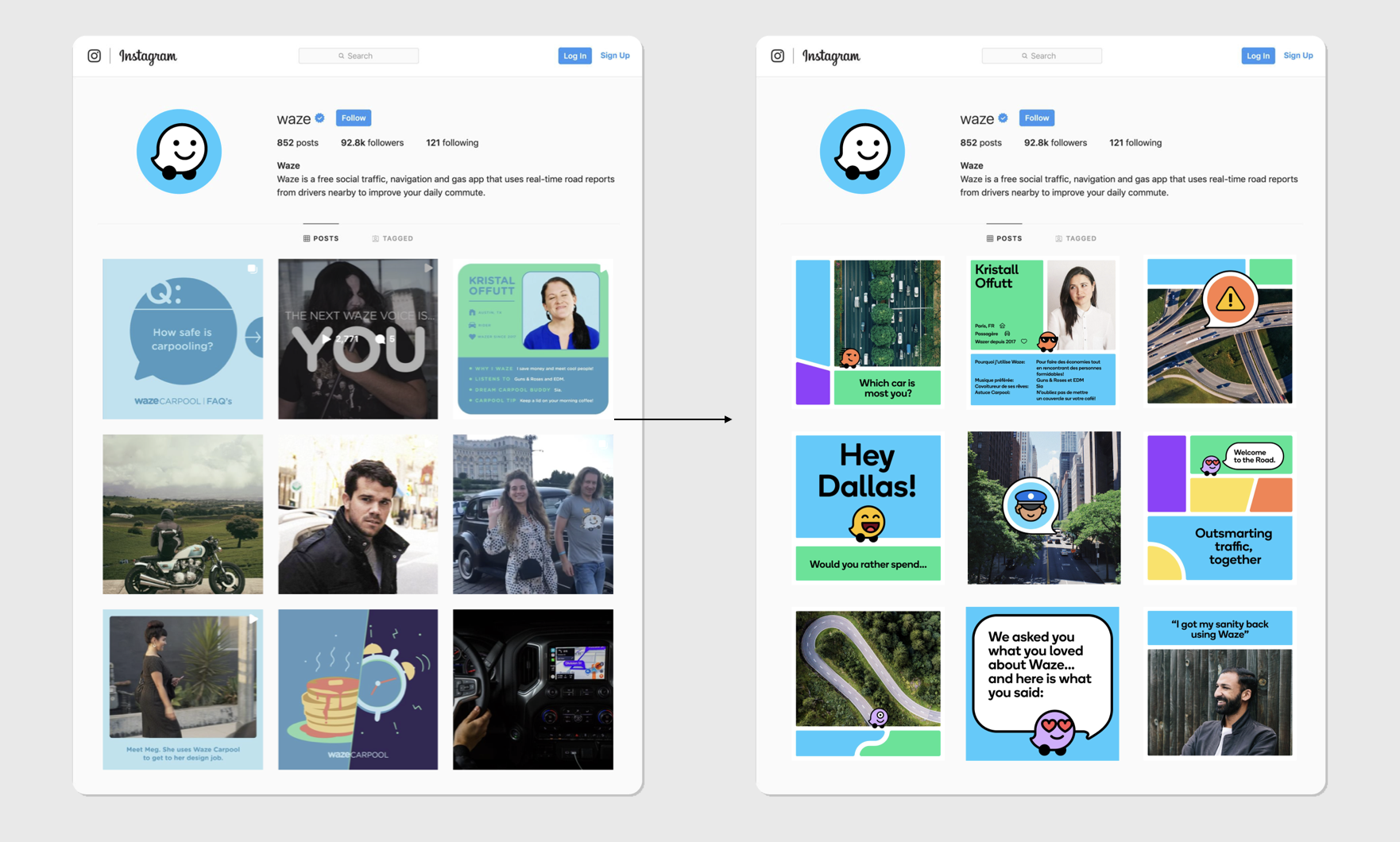The image size is (1400, 842).
Task: Open 'How safe is carpooling?' post
Action: (183, 339)
